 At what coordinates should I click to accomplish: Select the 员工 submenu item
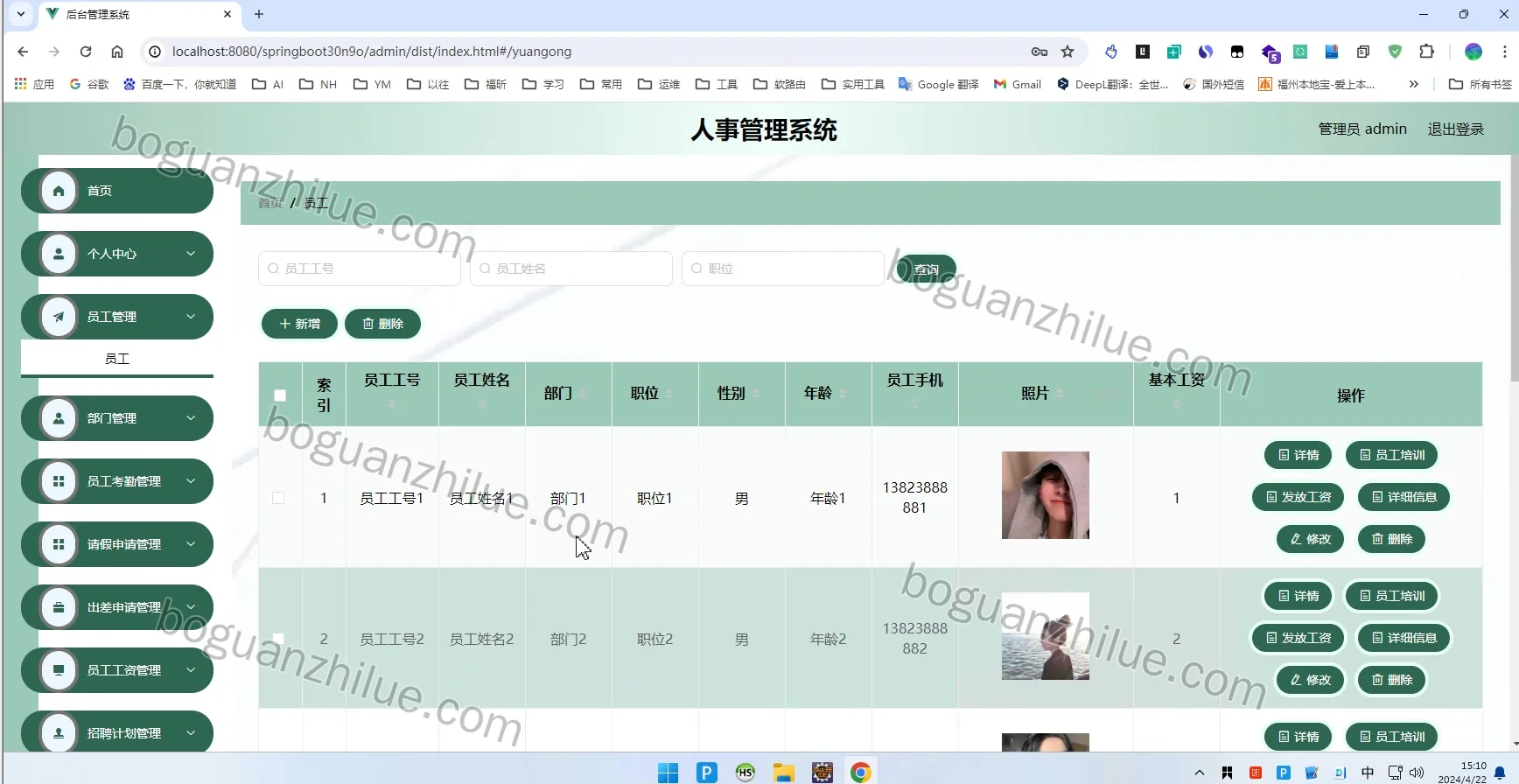(117, 359)
